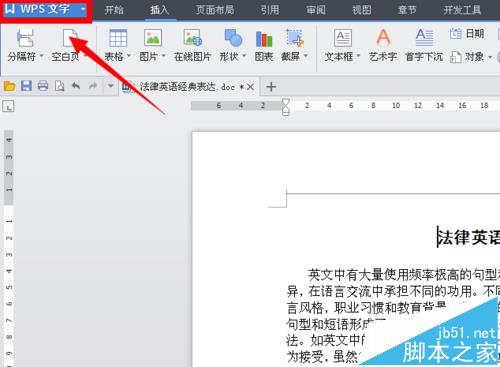Expand the 截屏 dropdown arrow
500x367 pixels.
coord(305,56)
